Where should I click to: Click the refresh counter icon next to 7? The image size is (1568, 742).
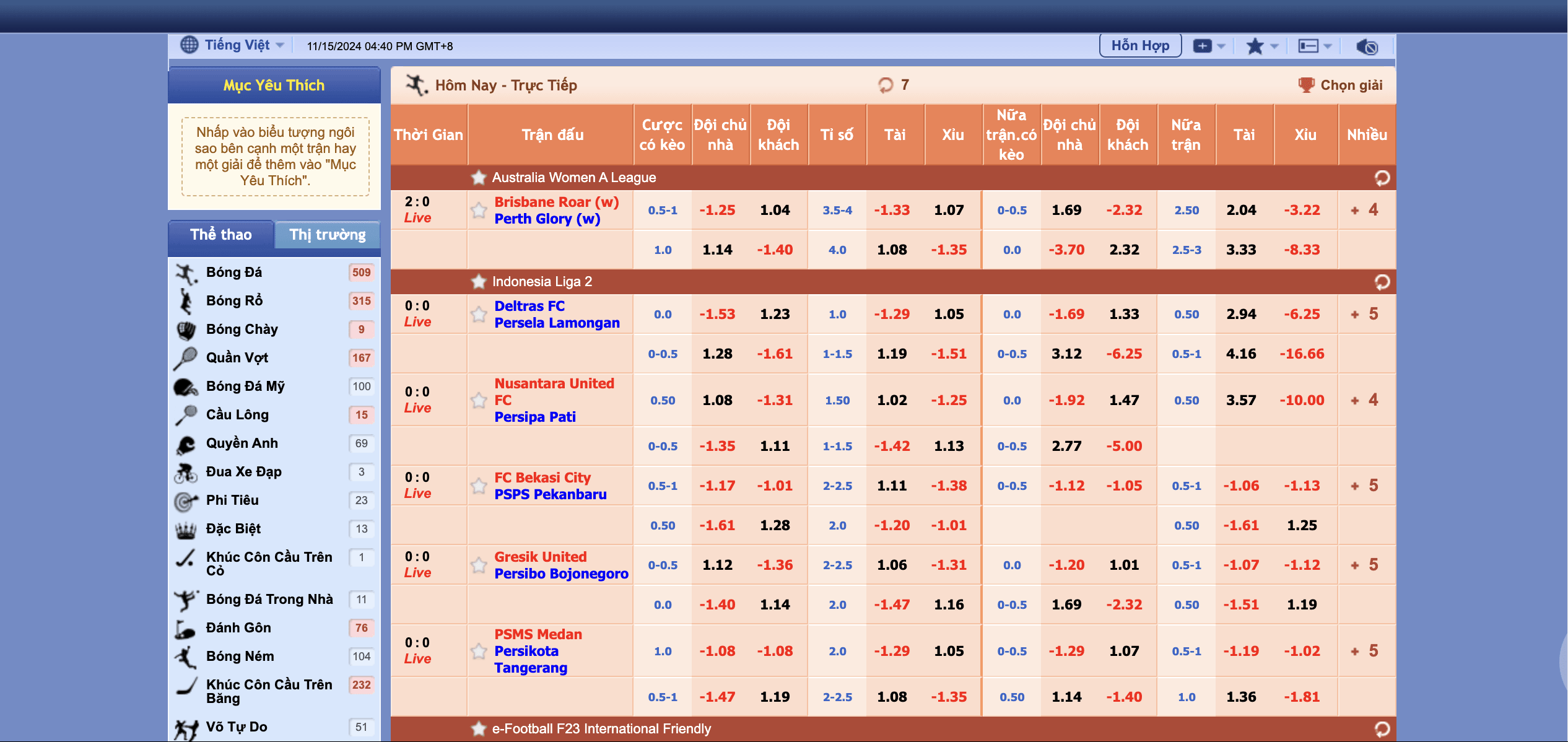[x=886, y=85]
